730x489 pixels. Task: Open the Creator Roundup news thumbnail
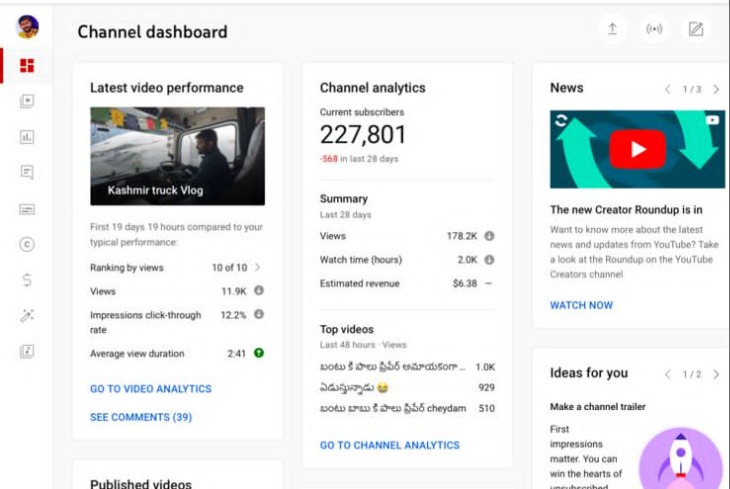pos(637,149)
